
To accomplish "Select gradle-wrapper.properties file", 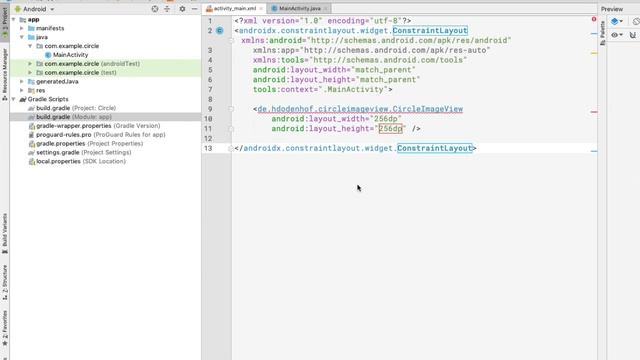I will pos(98,126).
